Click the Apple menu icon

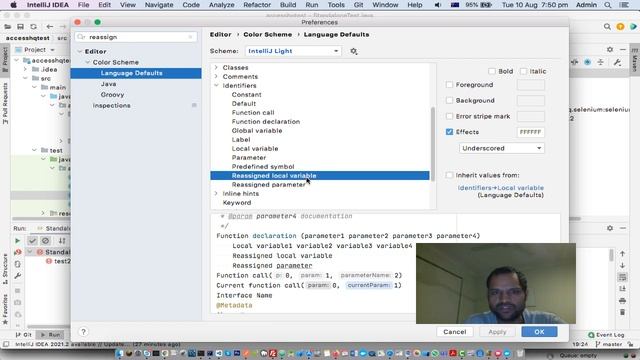(13, 5)
